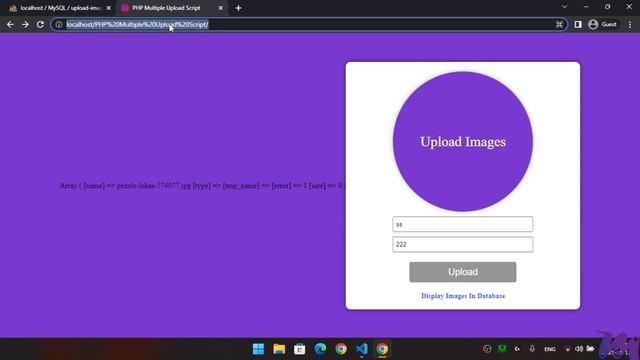Focus the first text field above 222
Screen dimensions: 640x360
coord(462,224)
